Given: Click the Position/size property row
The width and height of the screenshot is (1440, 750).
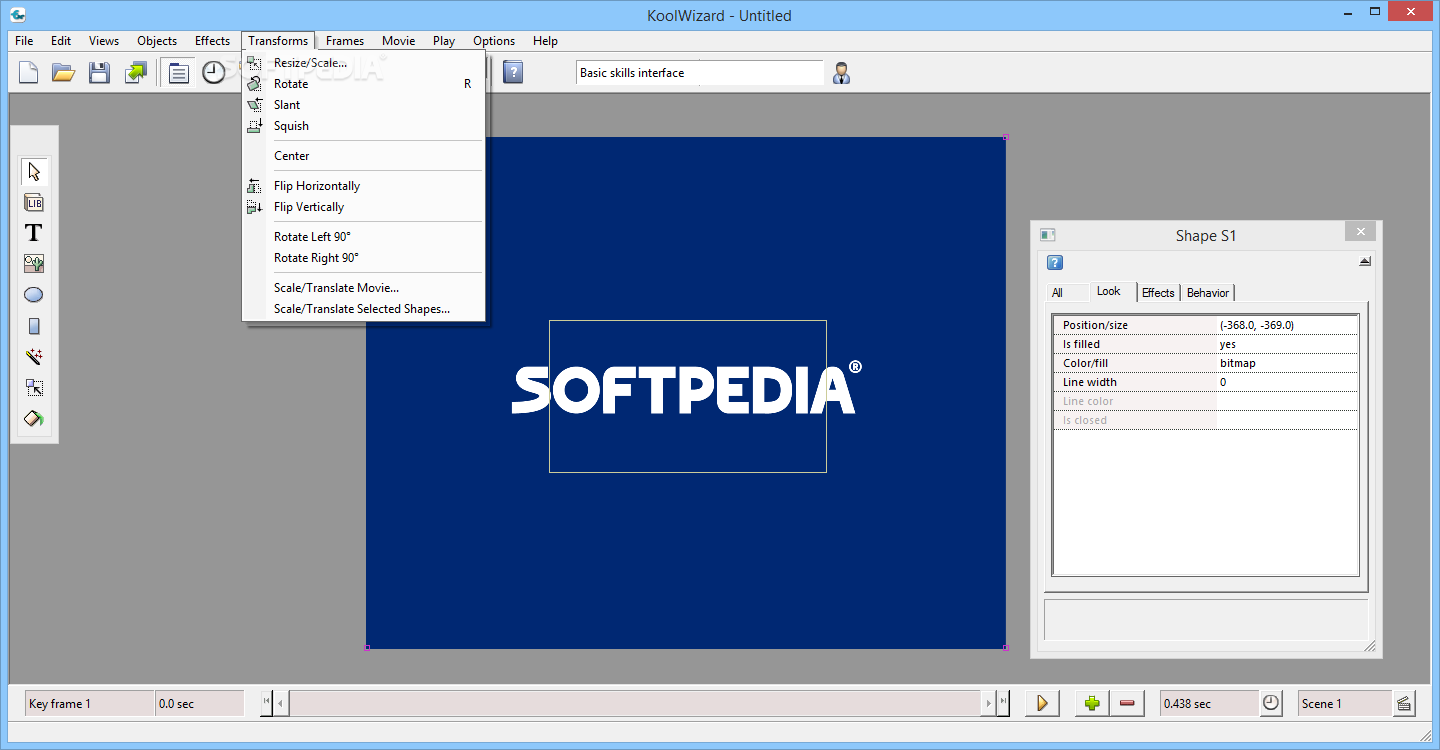Looking at the screenshot, I should (1206, 325).
